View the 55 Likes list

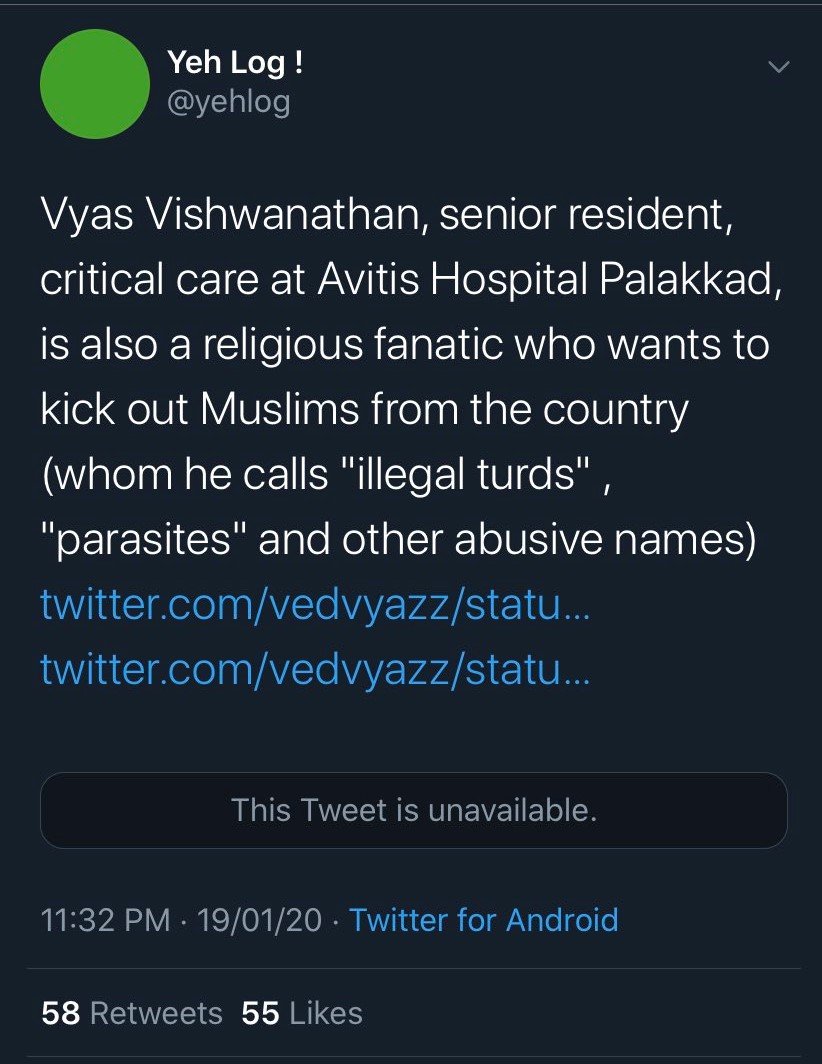(x=301, y=1013)
